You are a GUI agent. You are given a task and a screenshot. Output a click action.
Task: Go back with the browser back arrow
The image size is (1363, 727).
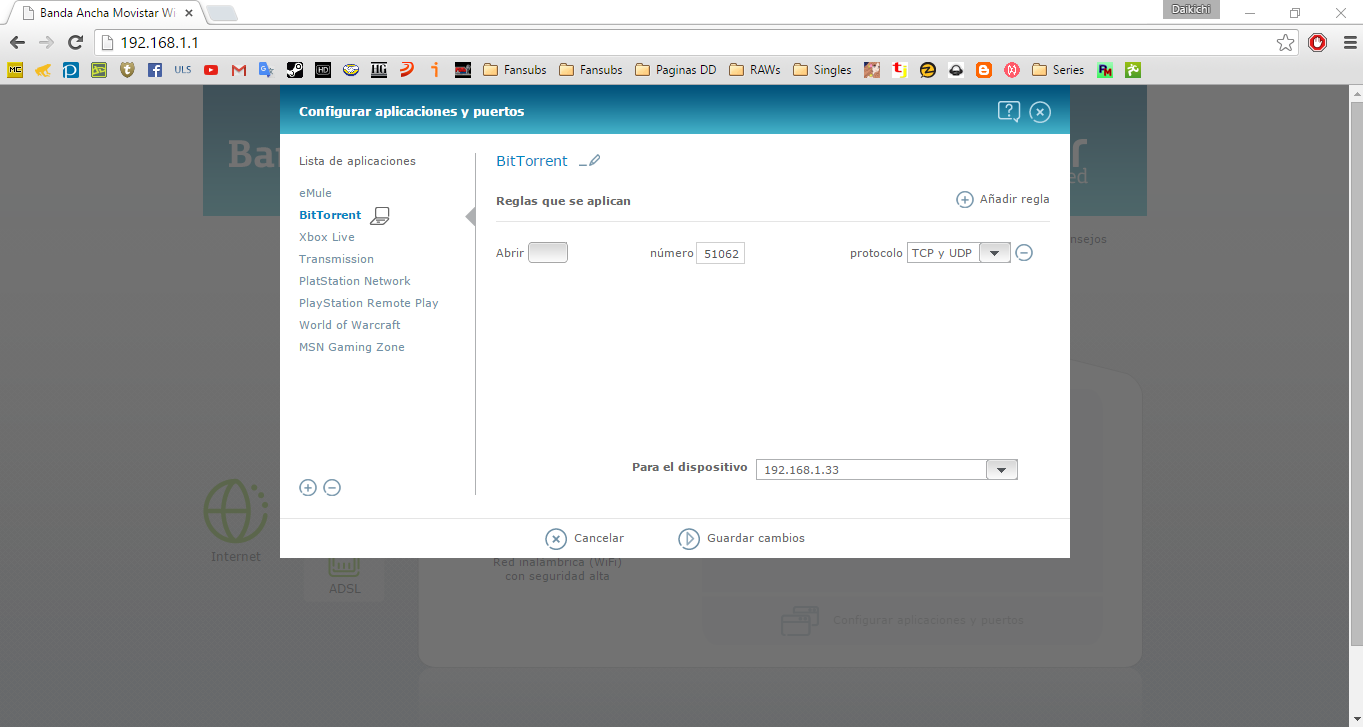pos(17,43)
